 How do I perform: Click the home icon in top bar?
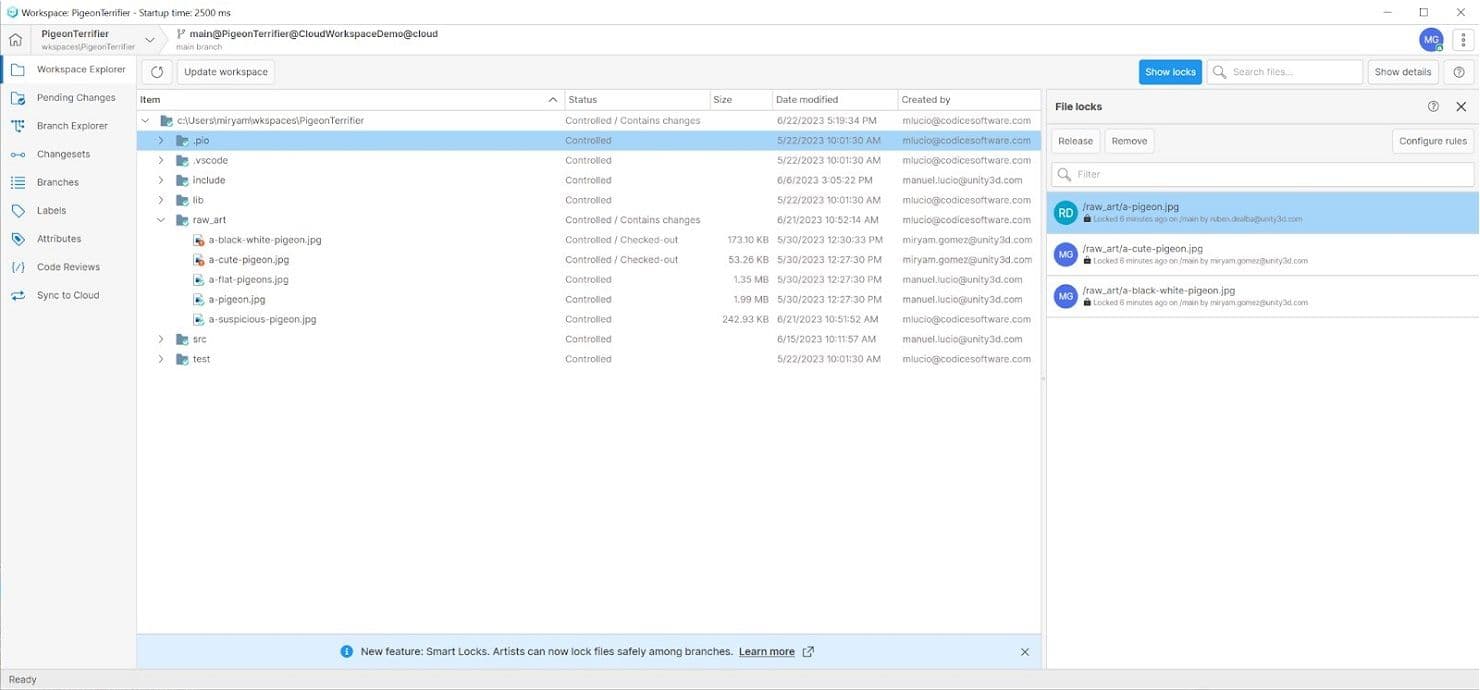point(15,40)
